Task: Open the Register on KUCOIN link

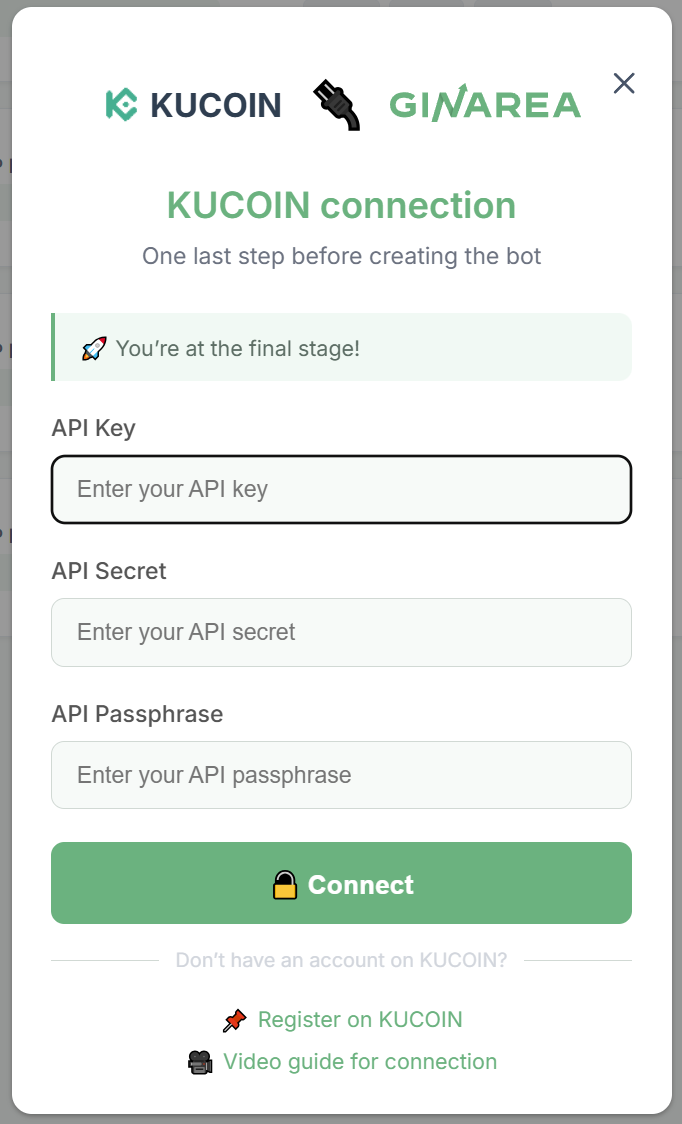Action: (x=360, y=1019)
